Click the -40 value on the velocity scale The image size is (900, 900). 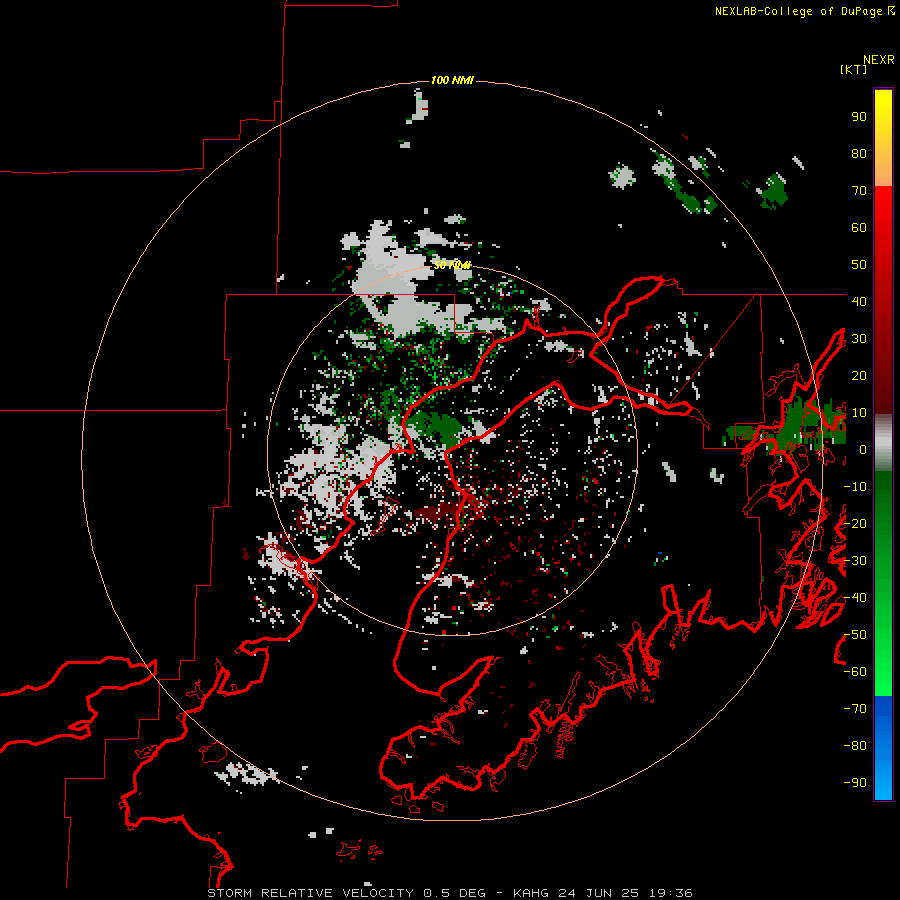(x=855, y=598)
